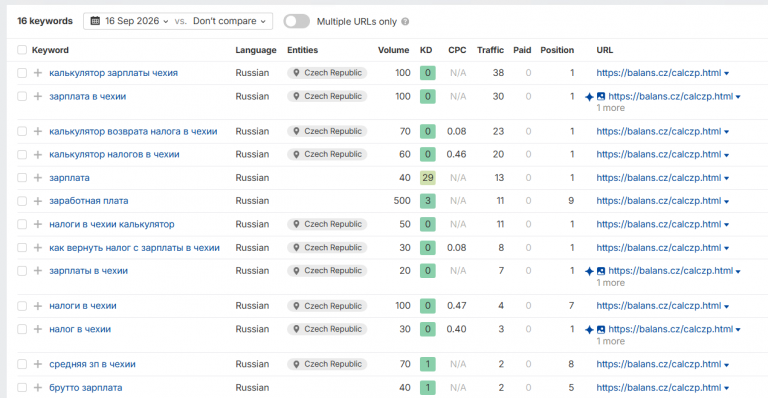768x398 pixels.
Task: Open the 16 Sep 2026 date dropdown
Action: click(x=130, y=21)
